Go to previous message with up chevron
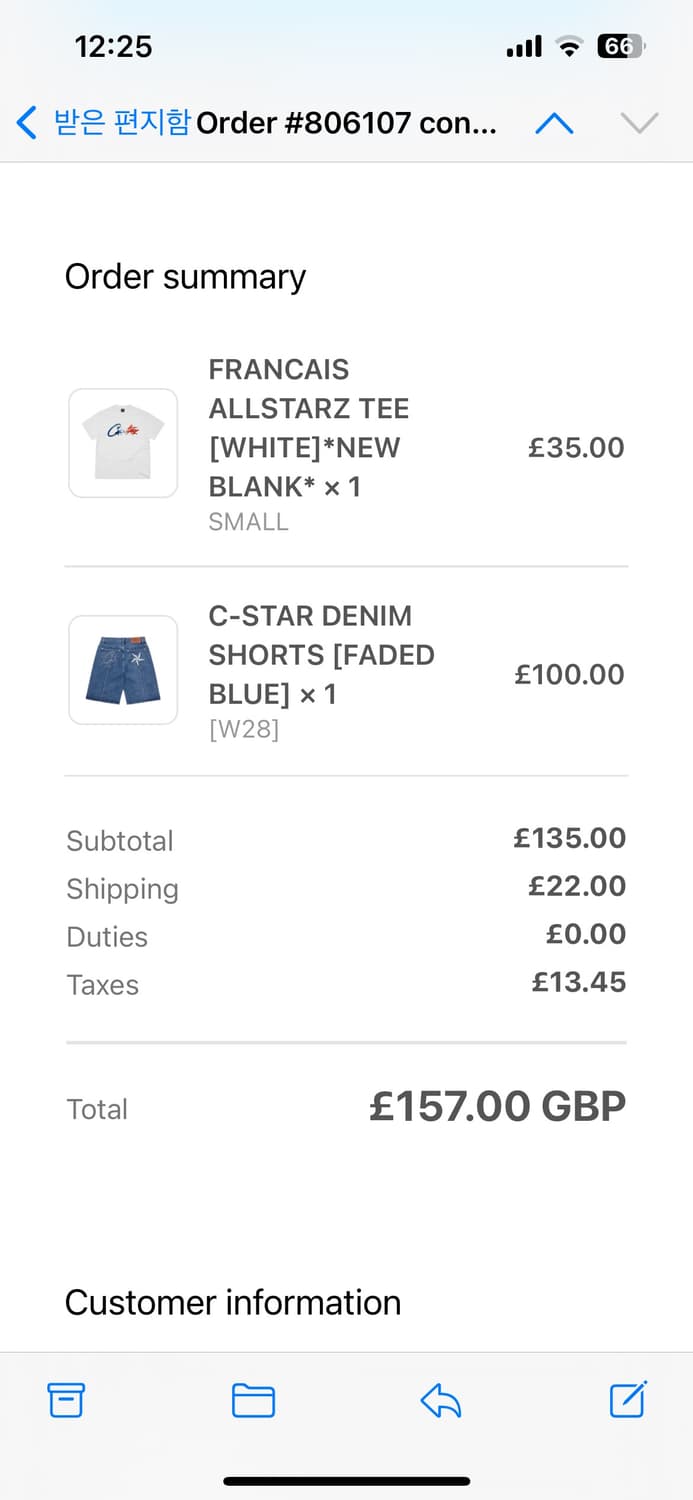The width and height of the screenshot is (693, 1500). coord(554,123)
